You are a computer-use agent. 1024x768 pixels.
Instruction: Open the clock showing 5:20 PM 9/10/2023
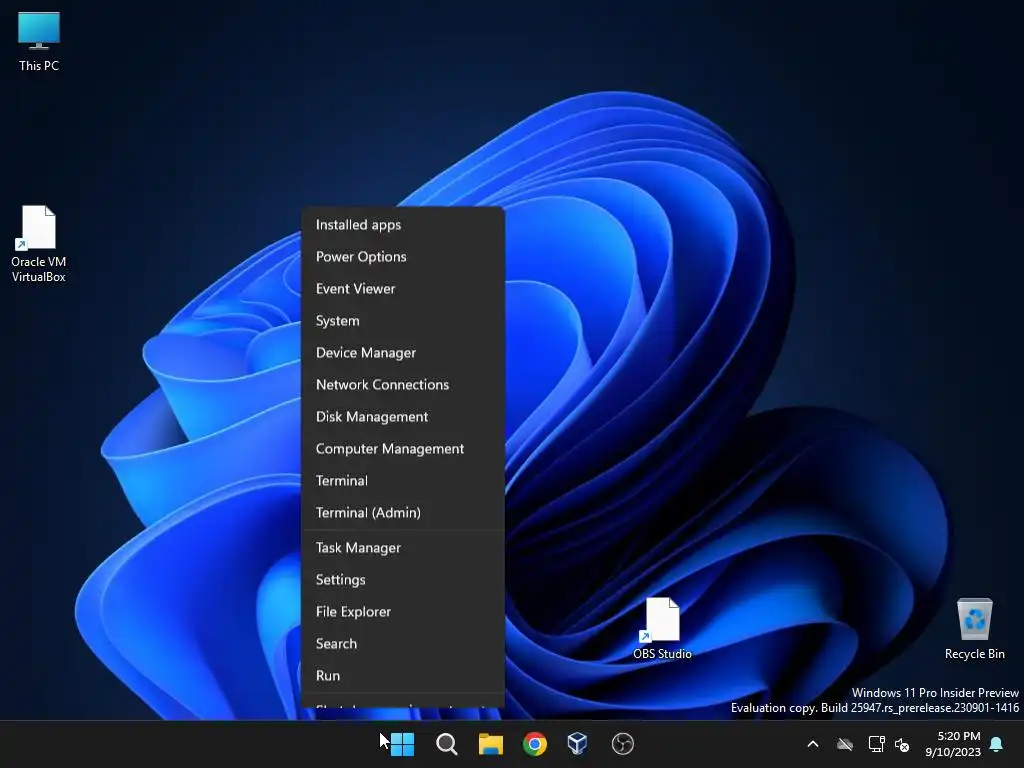pos(953,744)
